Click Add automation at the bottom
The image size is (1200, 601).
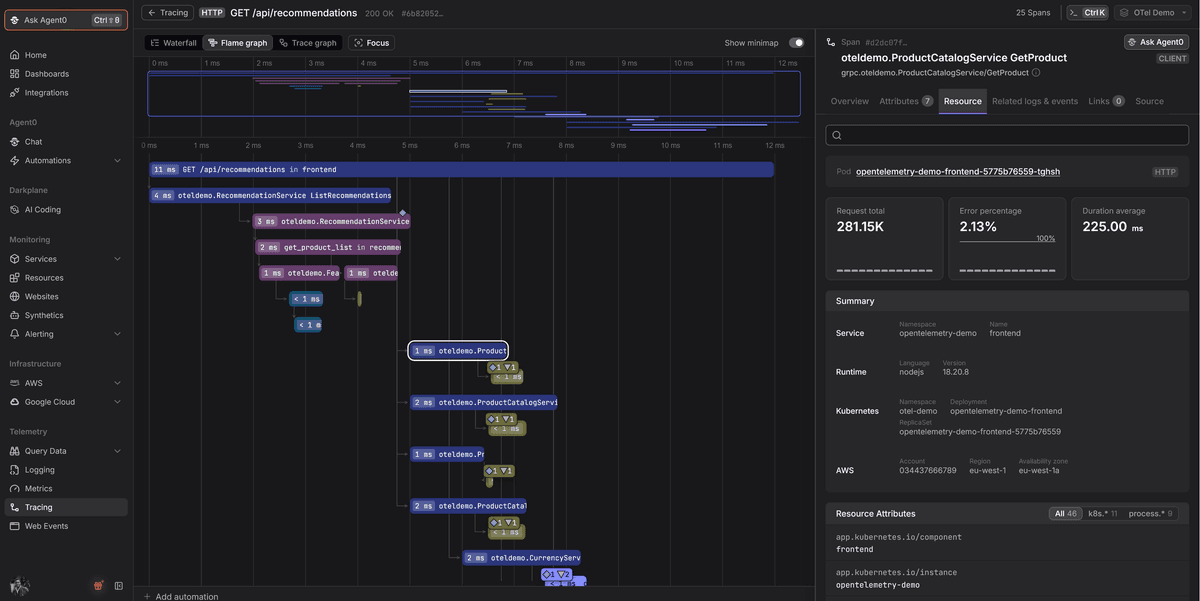180,596
